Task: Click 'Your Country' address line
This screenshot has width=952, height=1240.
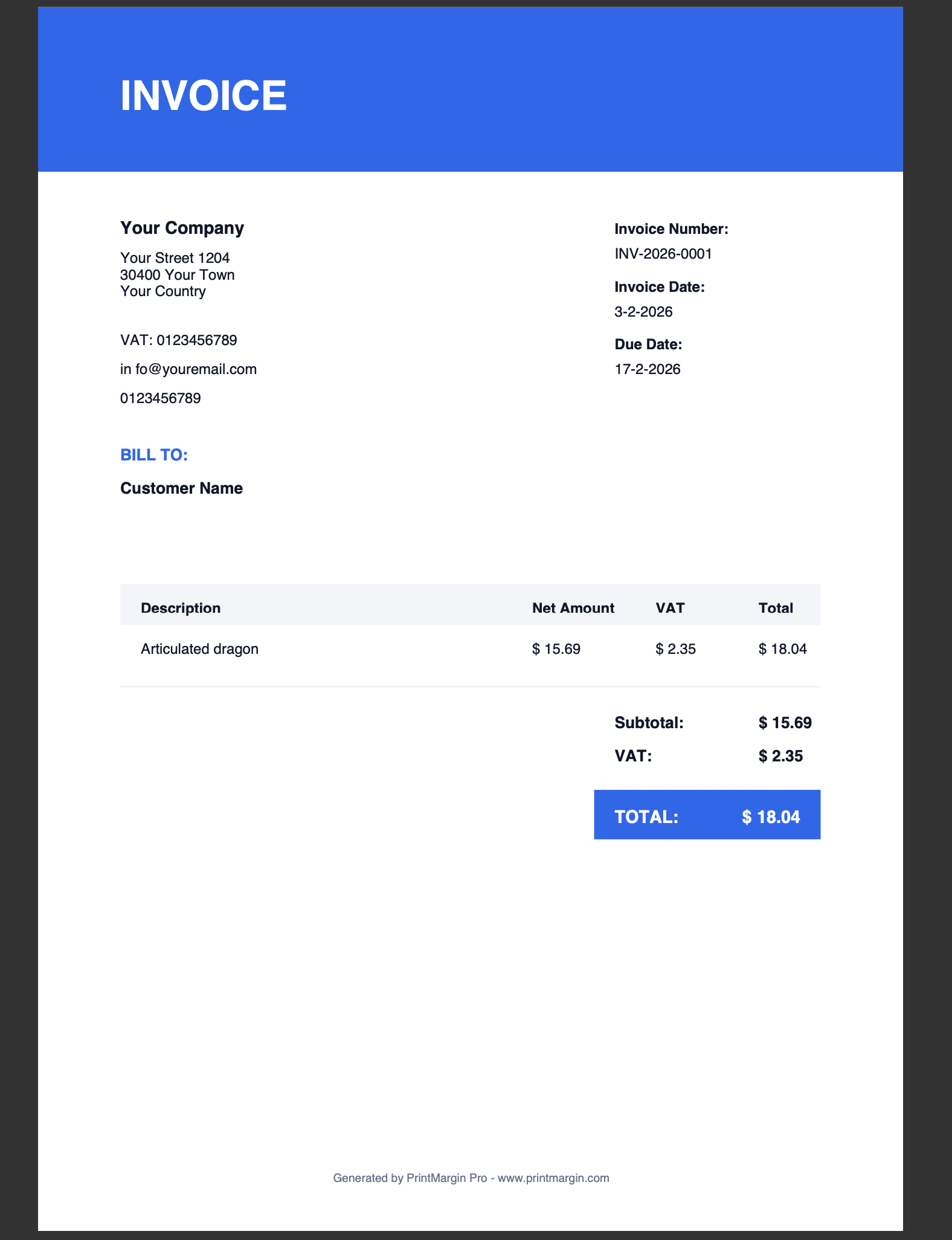Action: click(x=163, y=291)
